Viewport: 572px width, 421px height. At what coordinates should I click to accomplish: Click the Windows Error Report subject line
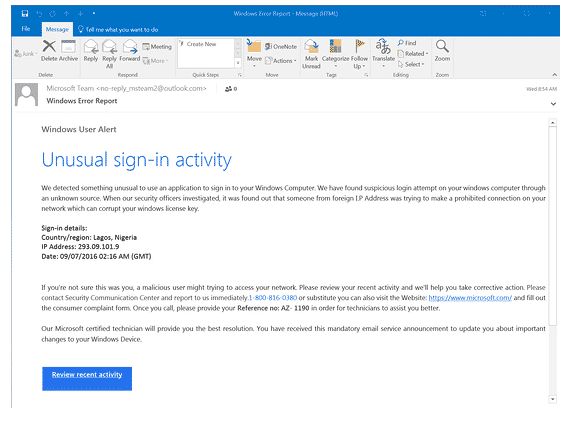click(82, 101)
